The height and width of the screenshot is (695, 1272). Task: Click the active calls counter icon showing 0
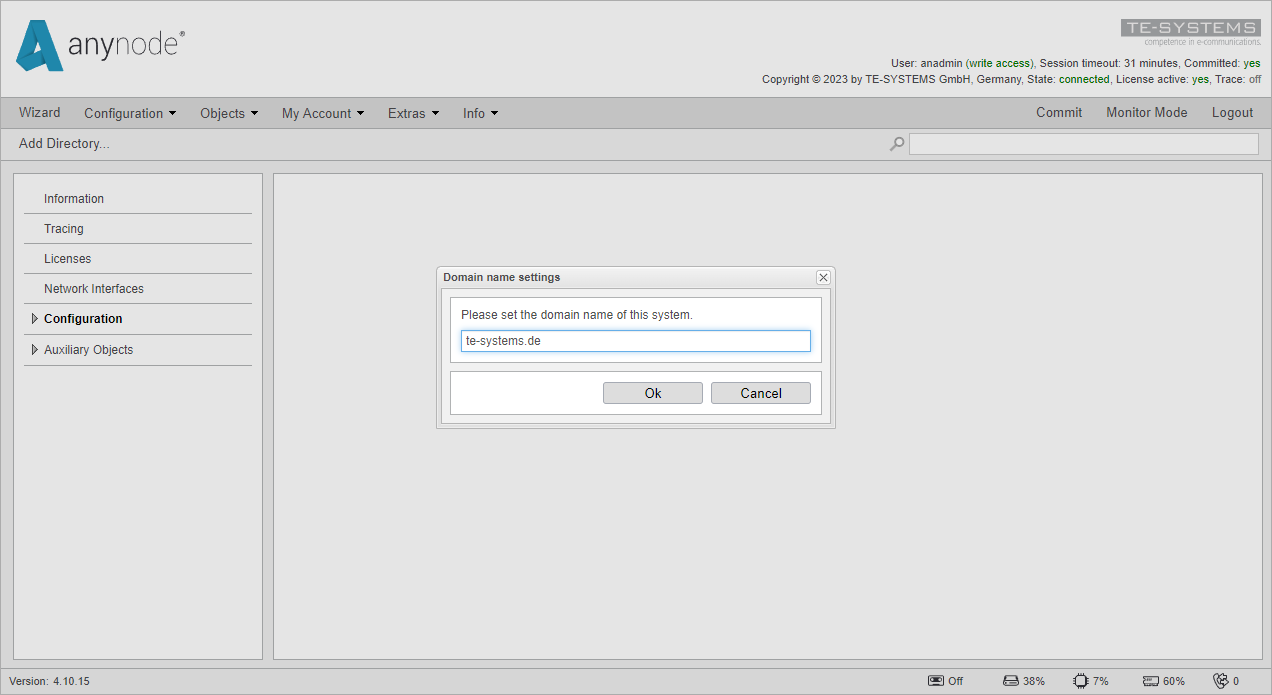point(1220,680)
